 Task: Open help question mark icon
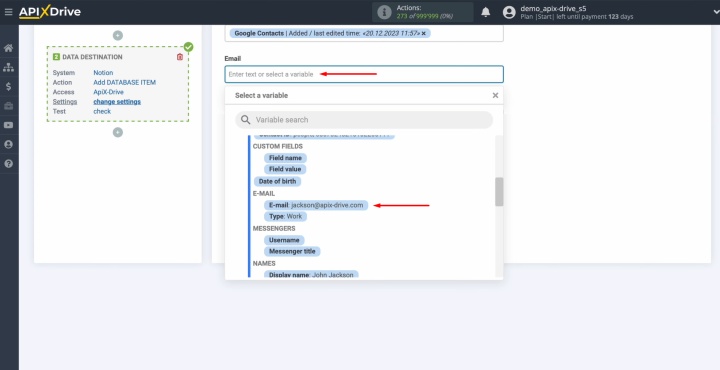tap(8, 164)
